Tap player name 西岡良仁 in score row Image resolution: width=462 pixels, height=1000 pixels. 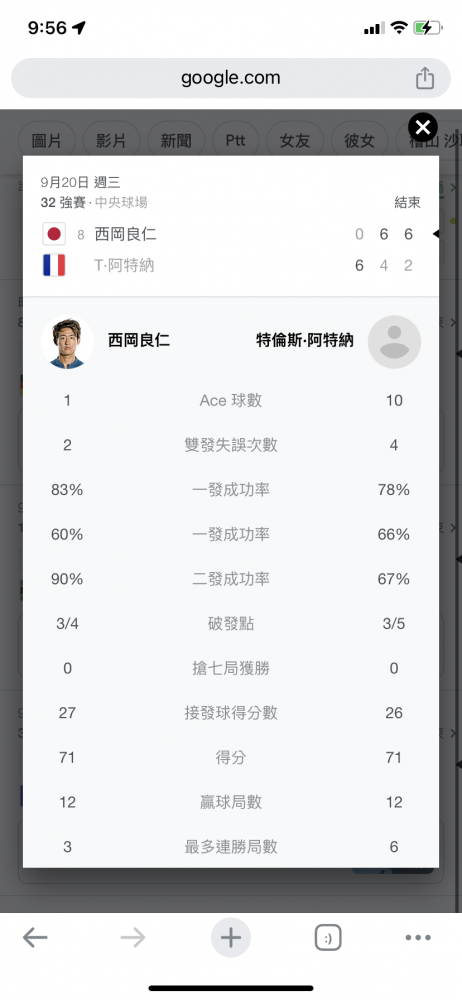coord(126,234)
